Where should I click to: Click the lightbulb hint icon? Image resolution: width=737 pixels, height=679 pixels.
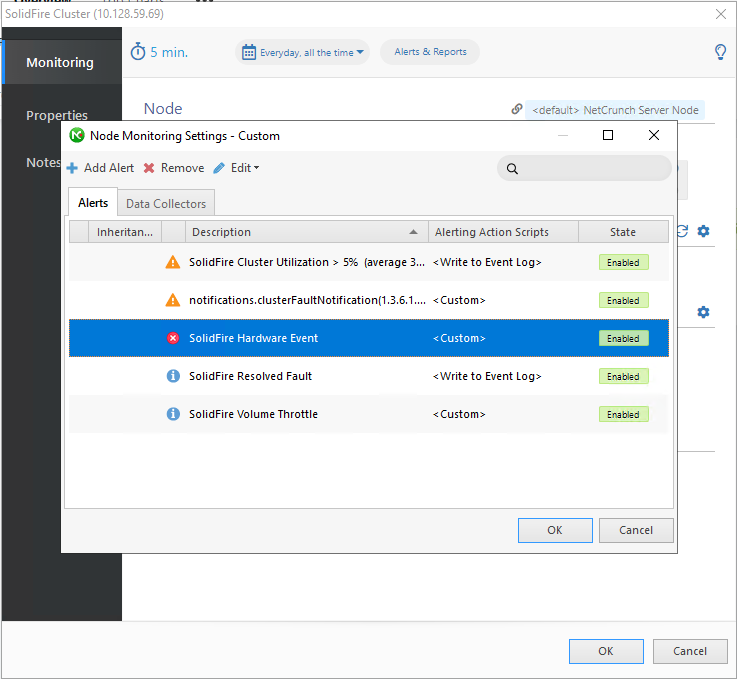pos(720,52)
